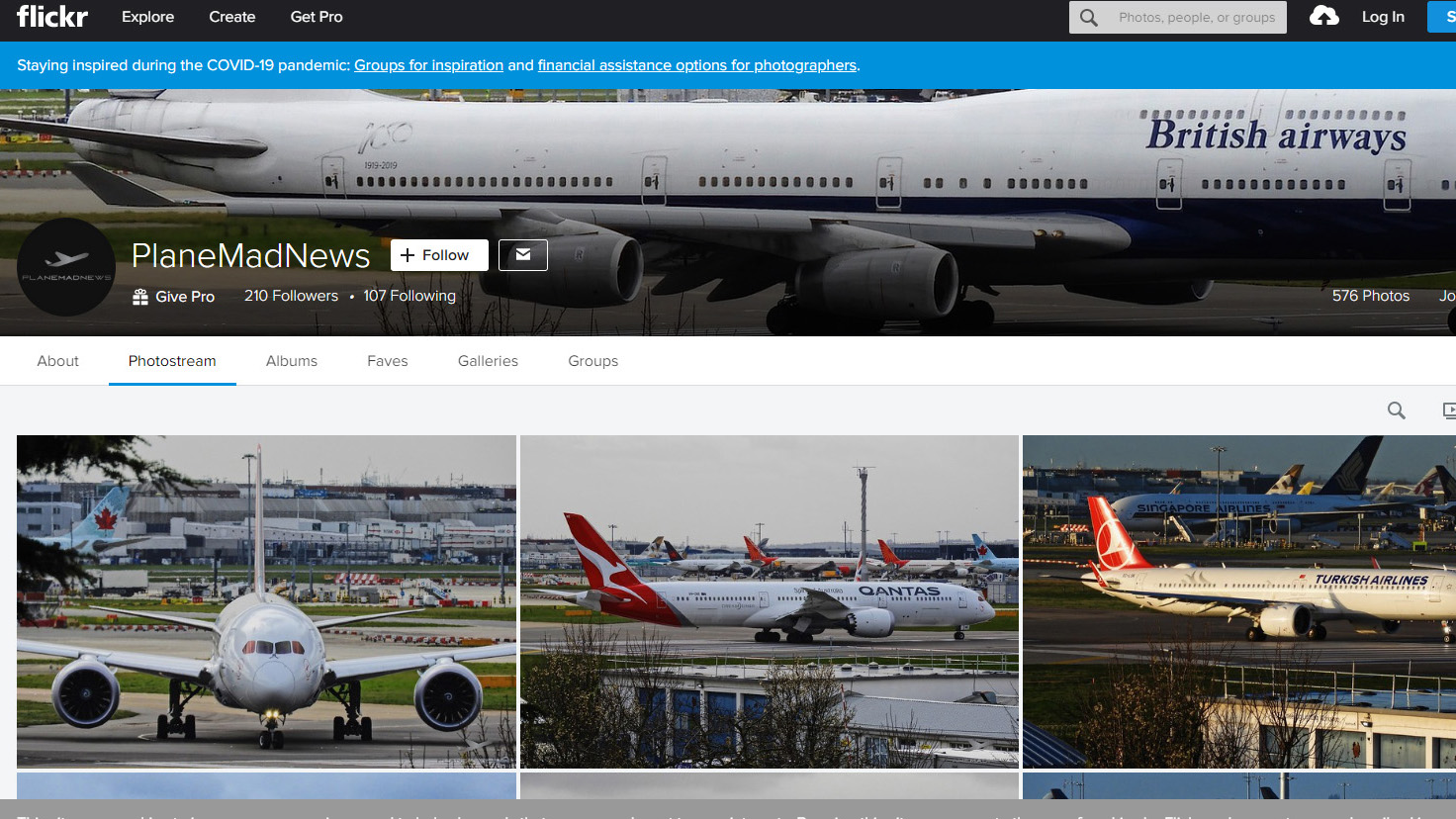Click the Give Pro gift icon
This screenshot has width=1456, height=819.
click(x=140, y=297)
